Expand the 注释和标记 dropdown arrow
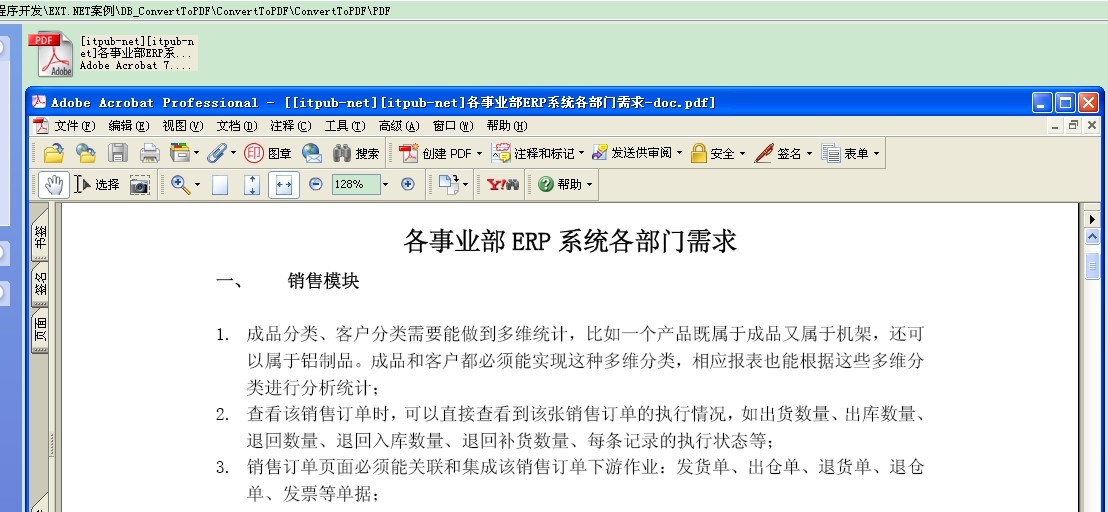The image size is (1108, 512). pos(582,153)
